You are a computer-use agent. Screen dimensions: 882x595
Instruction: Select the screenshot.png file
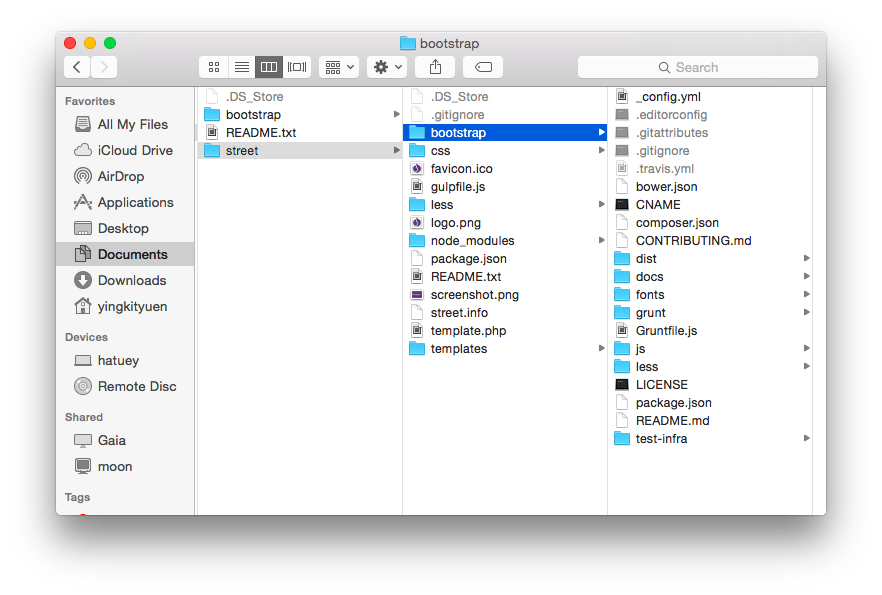pyautogui.click(x=474, y=295)
